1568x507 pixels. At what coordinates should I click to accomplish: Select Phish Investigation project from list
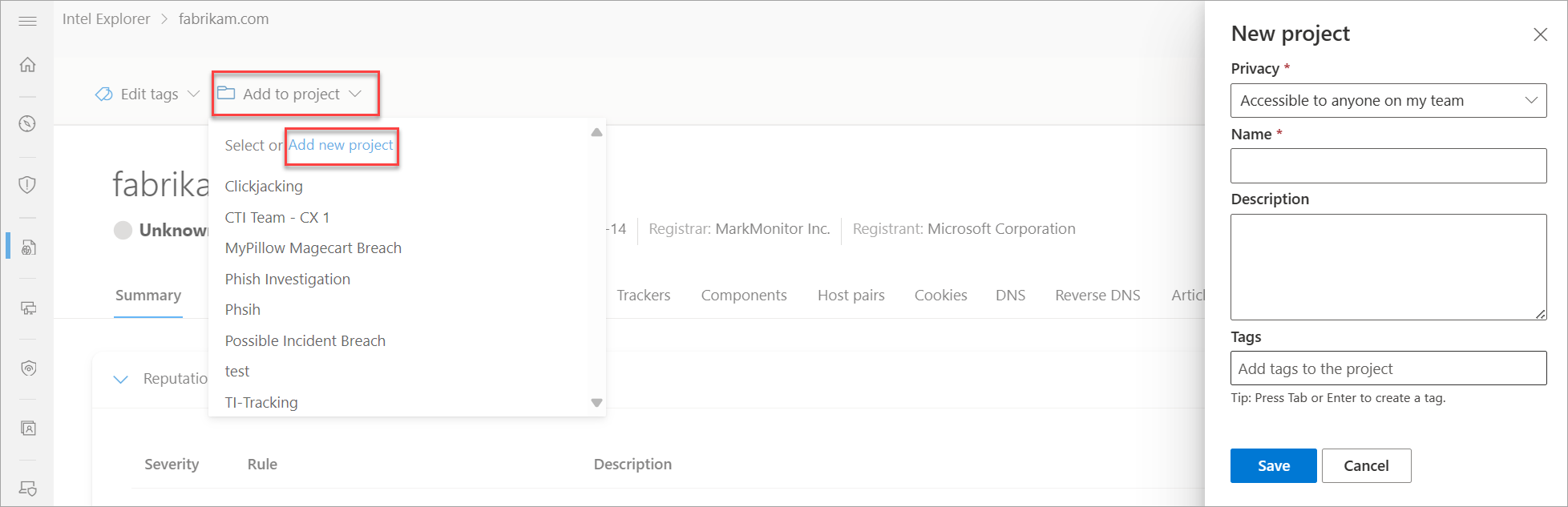coord(287,279)
